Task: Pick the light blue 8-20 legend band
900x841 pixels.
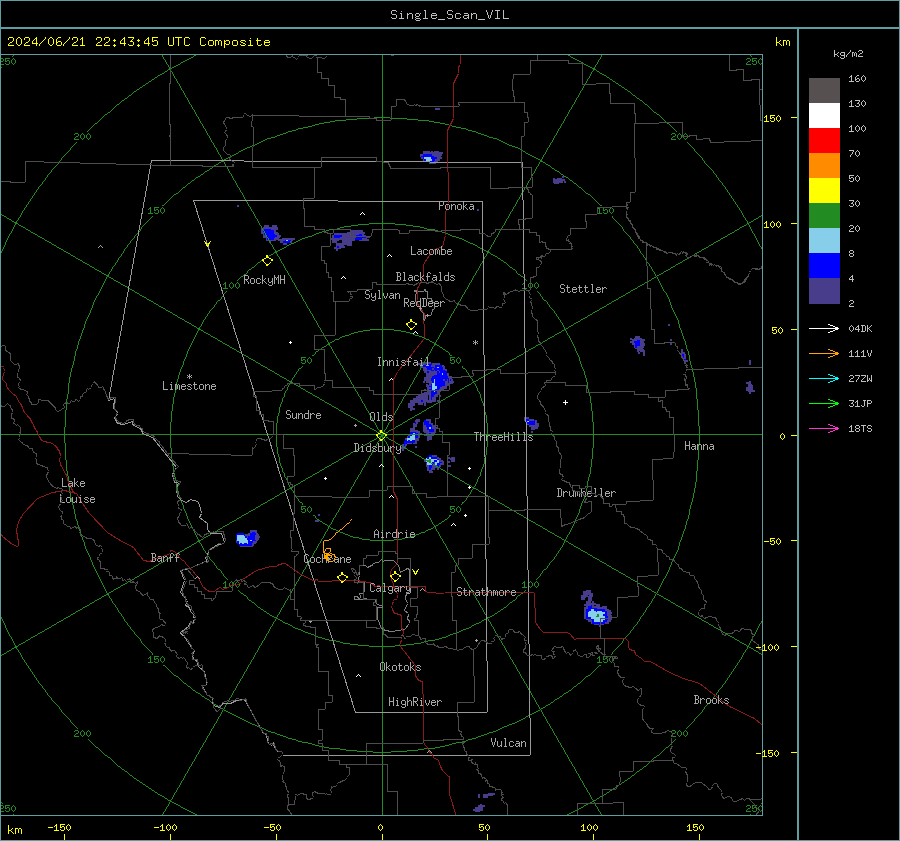Action: click(824, 241)
